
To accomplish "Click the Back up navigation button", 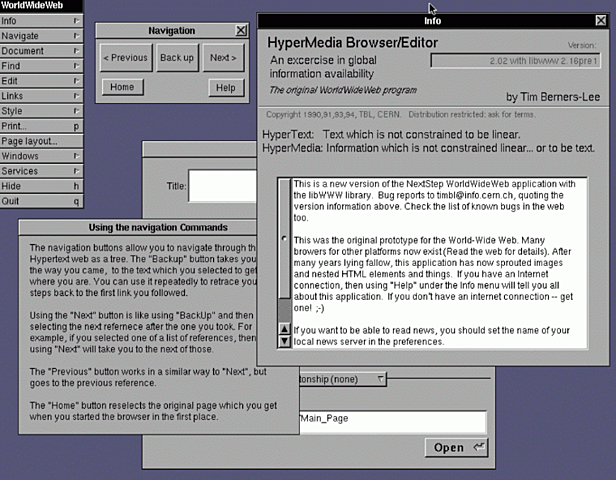I will click(177, 58).
